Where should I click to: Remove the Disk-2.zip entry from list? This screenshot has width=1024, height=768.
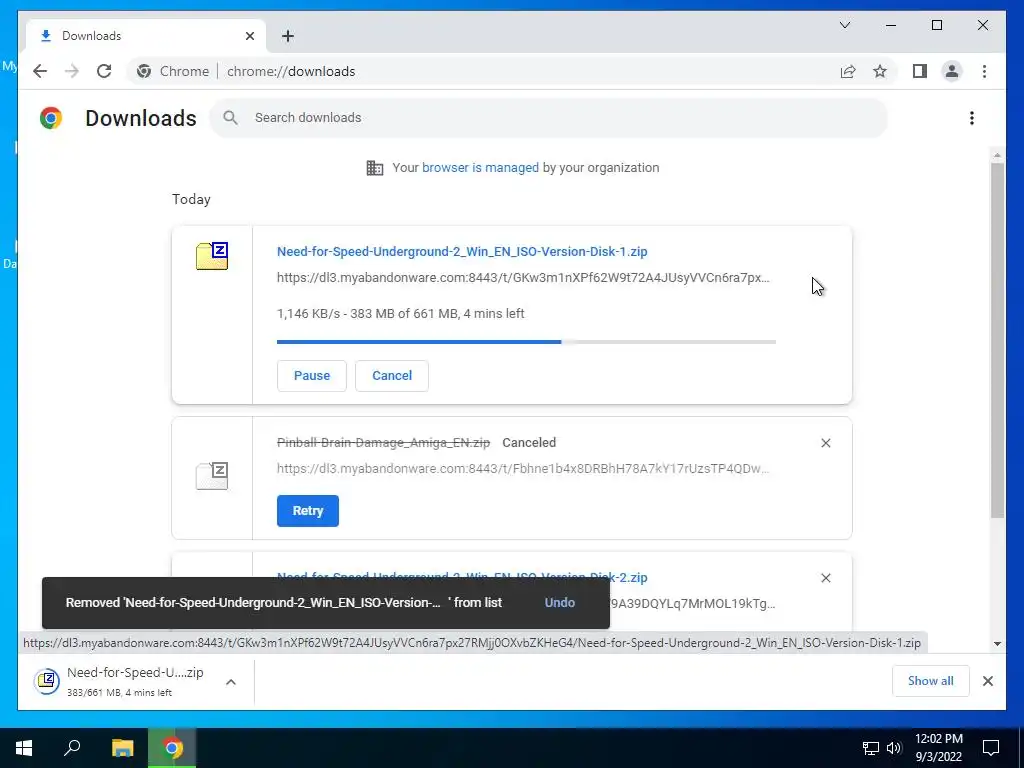[825, 578]
